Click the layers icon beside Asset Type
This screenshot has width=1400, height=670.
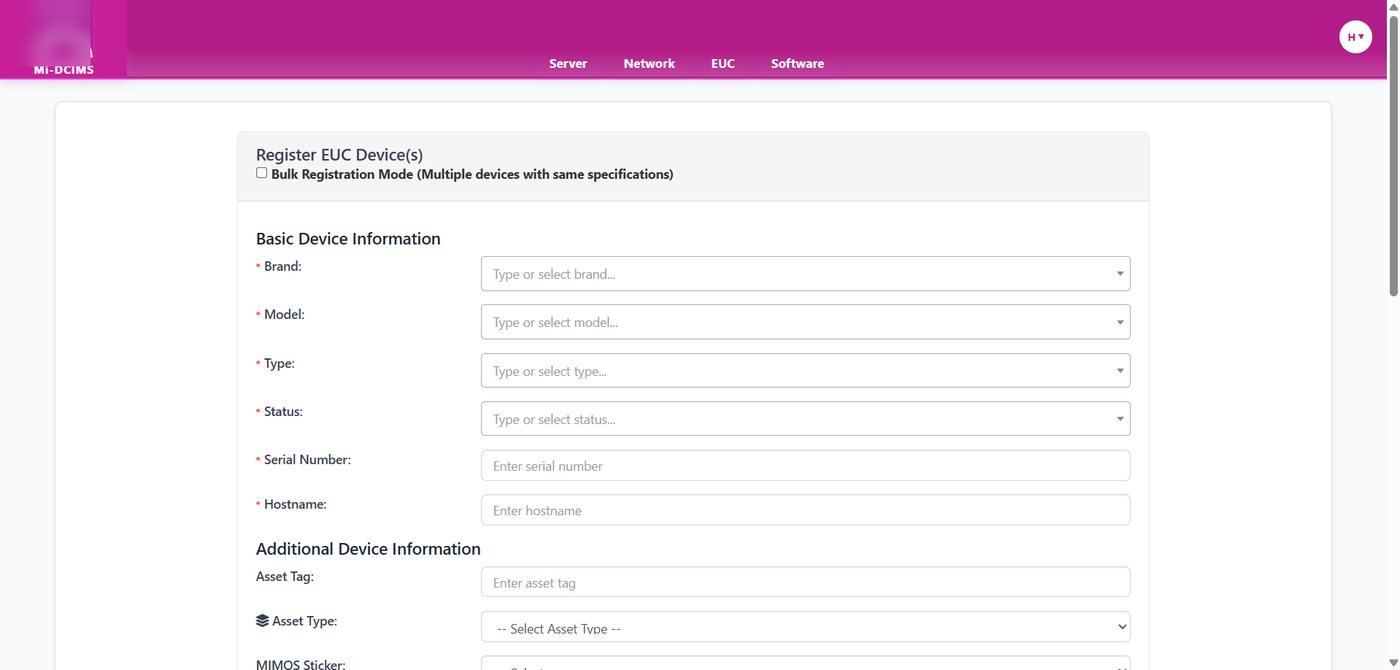(x=263, y=621)
